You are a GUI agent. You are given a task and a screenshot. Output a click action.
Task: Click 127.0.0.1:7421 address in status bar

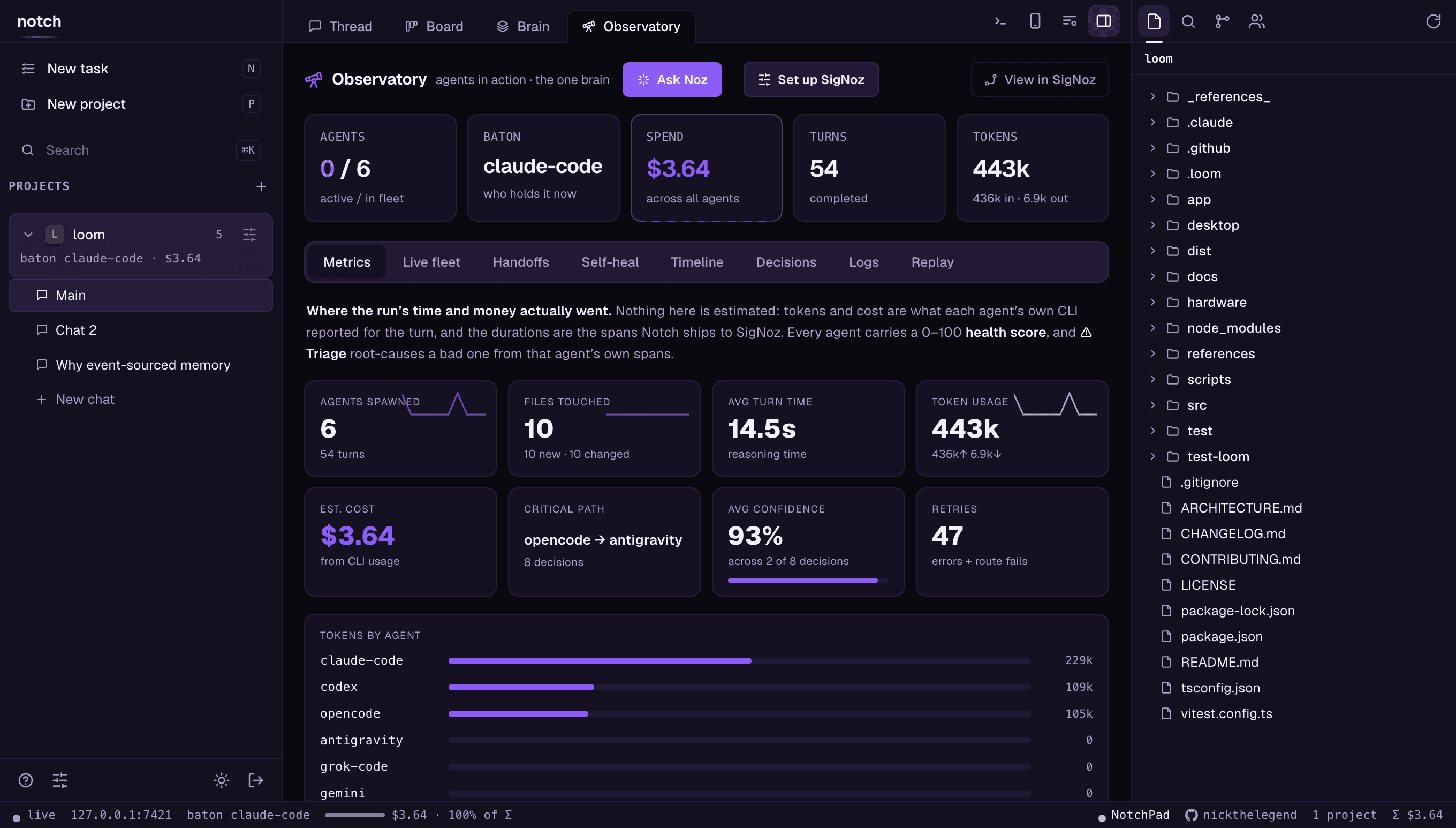pyautogui.click(x=121, y=815)
